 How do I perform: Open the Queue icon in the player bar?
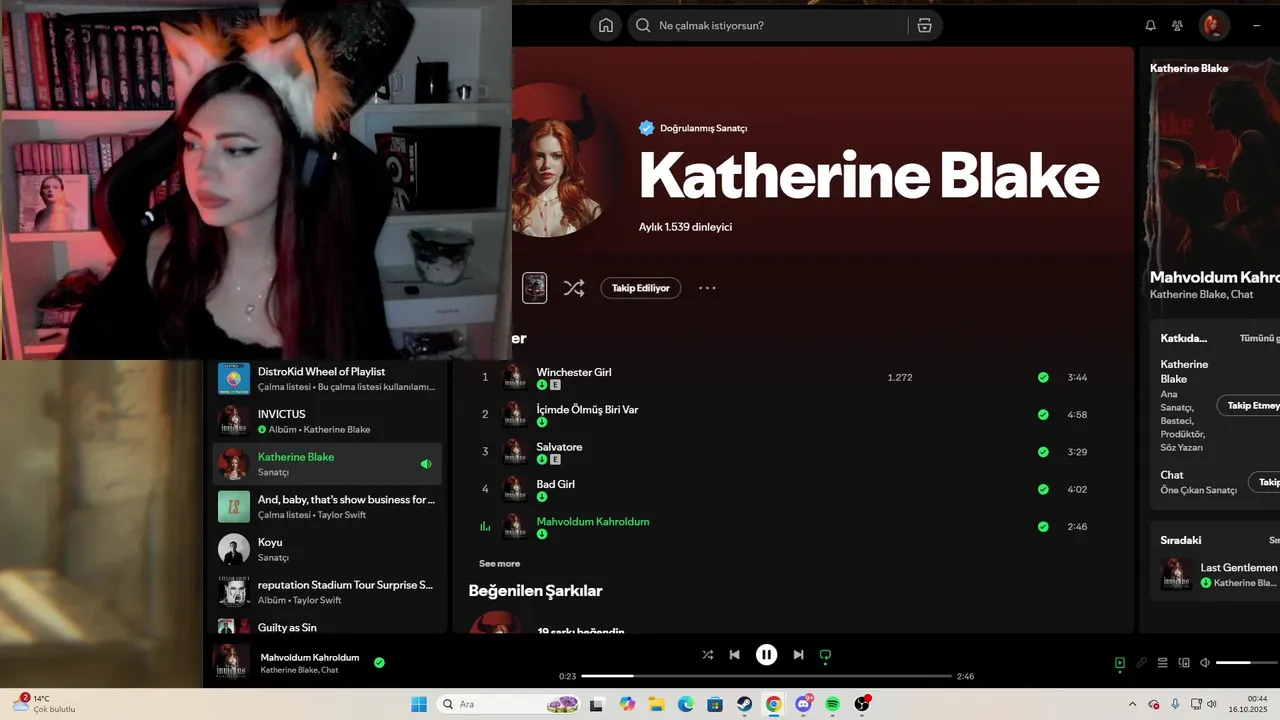[1163, 663]
